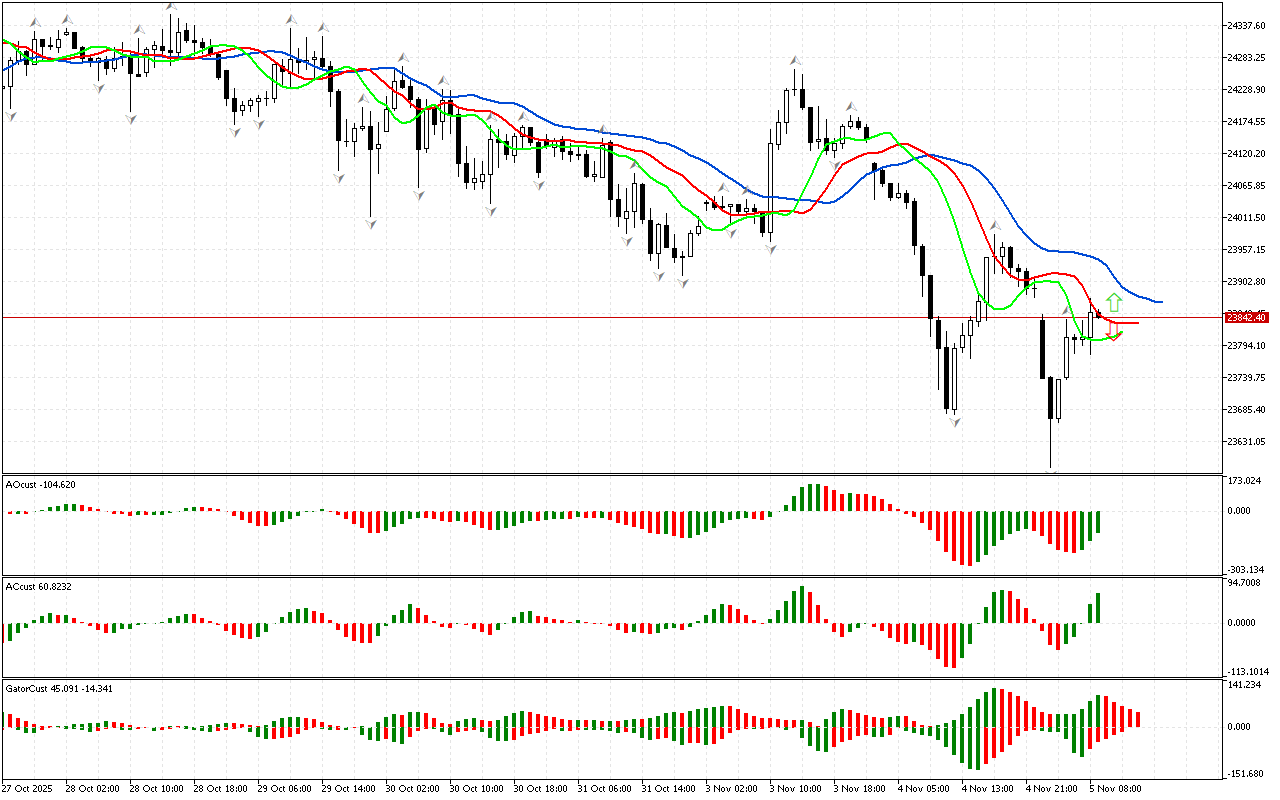This screenshot has height=800, width=1280.
Task: Click the down fractal below the 29 Oct 14:00 wick
Action: [371, 223]
